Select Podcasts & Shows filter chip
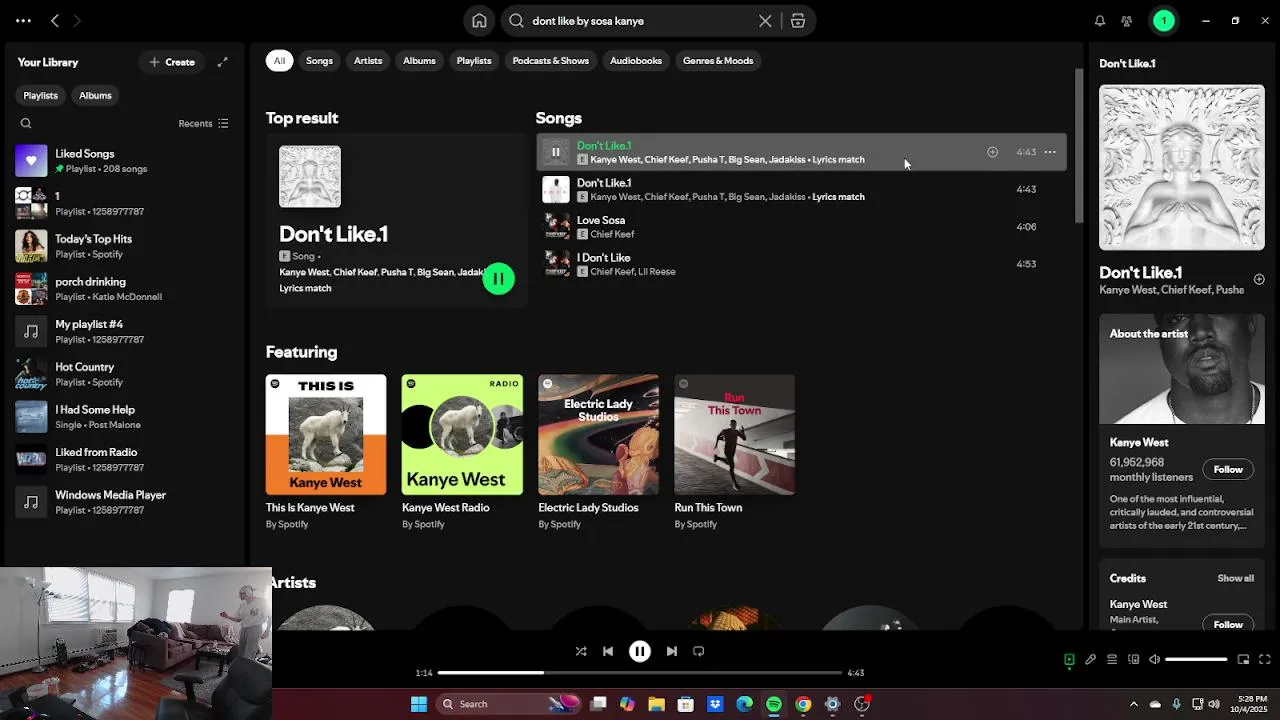The width and height of the screenshot is (1280, 720). [x=551, y=61]
